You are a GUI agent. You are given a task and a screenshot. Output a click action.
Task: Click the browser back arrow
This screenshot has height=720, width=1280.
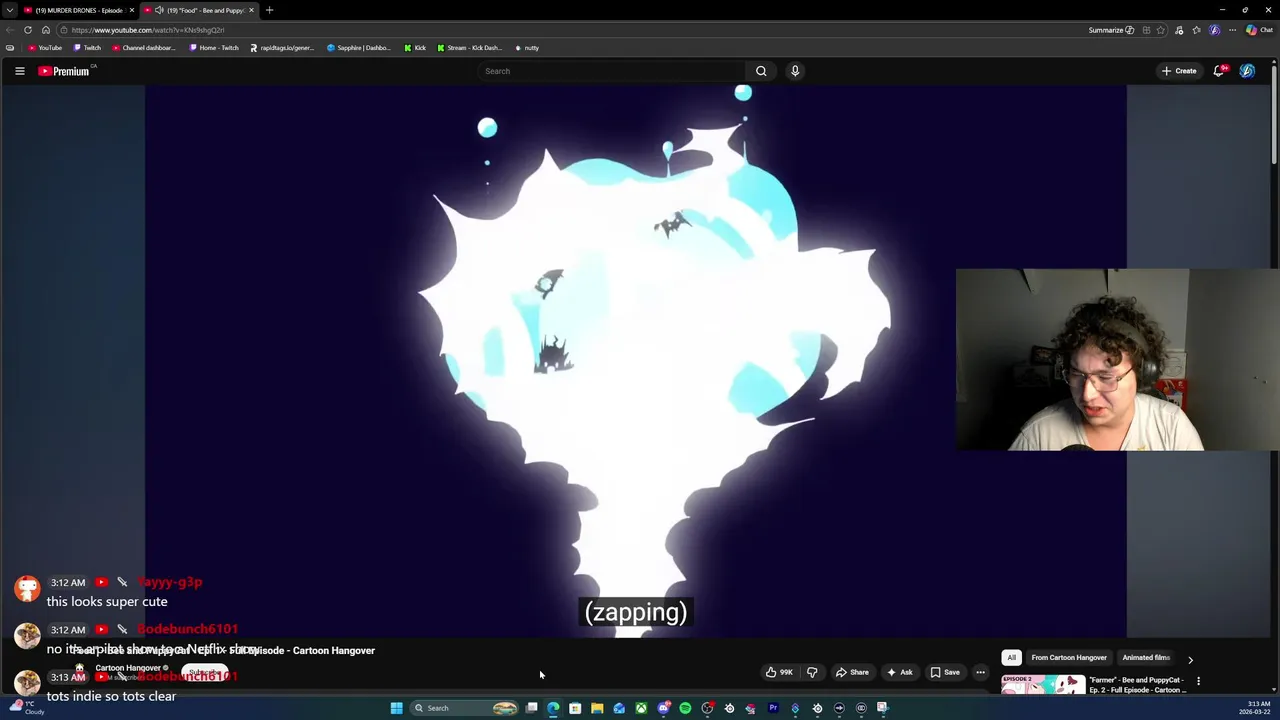[x=10, y=30]
